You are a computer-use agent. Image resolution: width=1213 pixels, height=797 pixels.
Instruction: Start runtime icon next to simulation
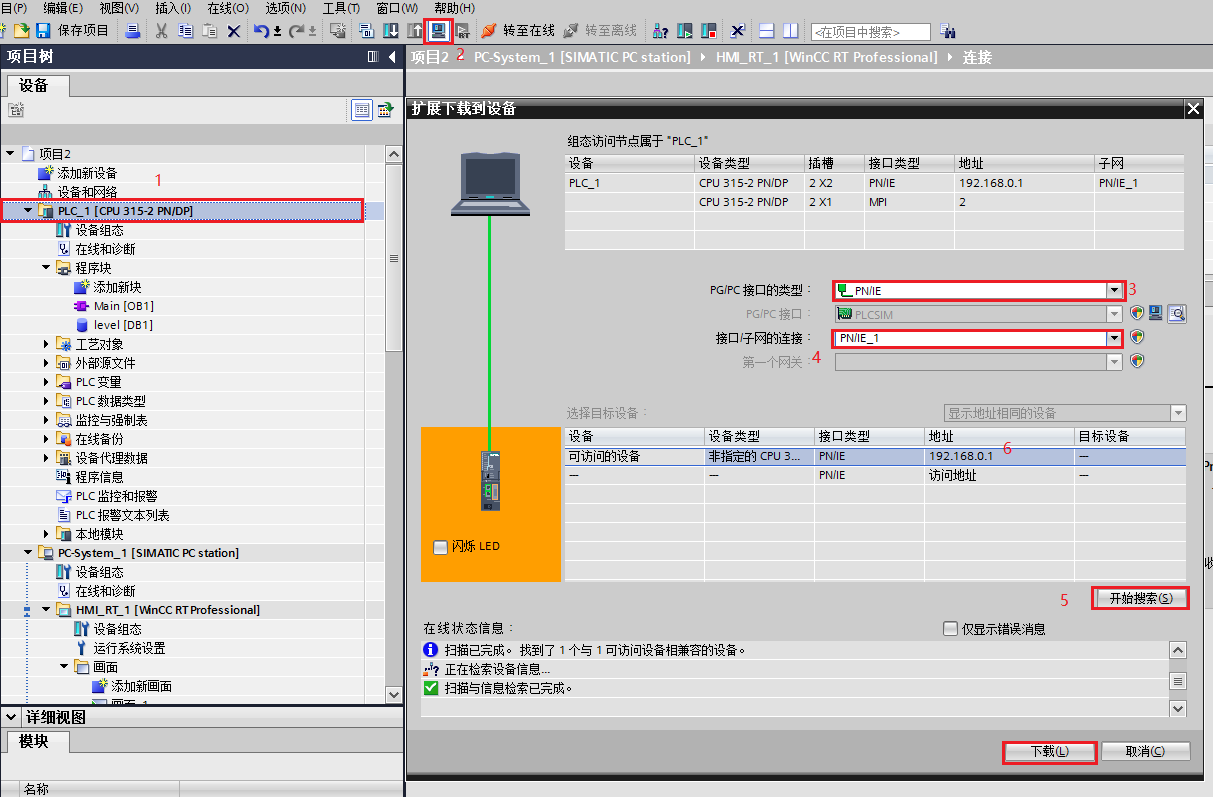[x=462, y=31]
